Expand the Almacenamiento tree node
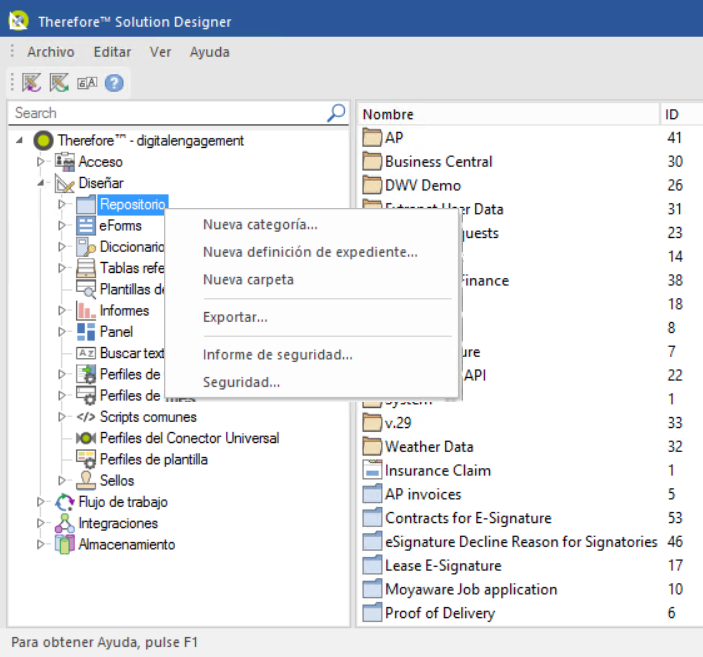The image size is (703, 657). (x=40, y=544)
